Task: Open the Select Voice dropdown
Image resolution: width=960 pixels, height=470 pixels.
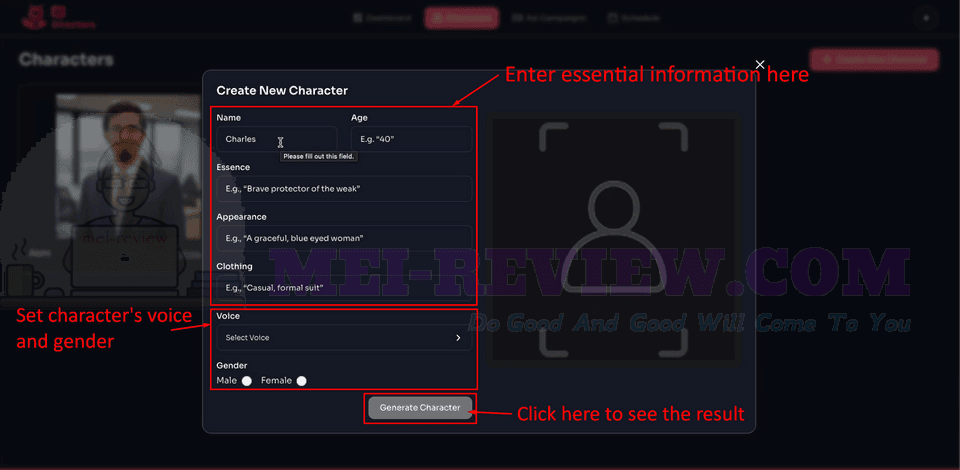Action: tap(344, 338)
